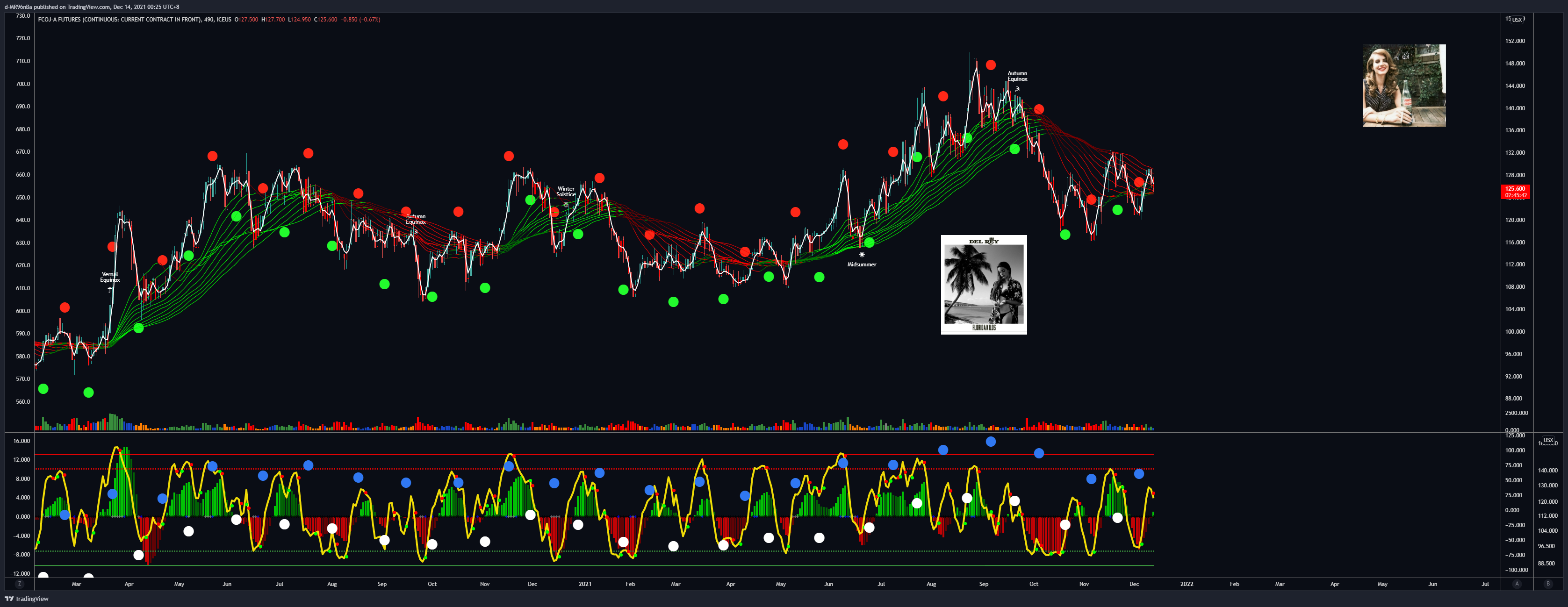Image resolution: width=1568 pixels, height=607 pixels.
Task: Click the low value L124.950 in header
Action: click(x=300, y=20)
